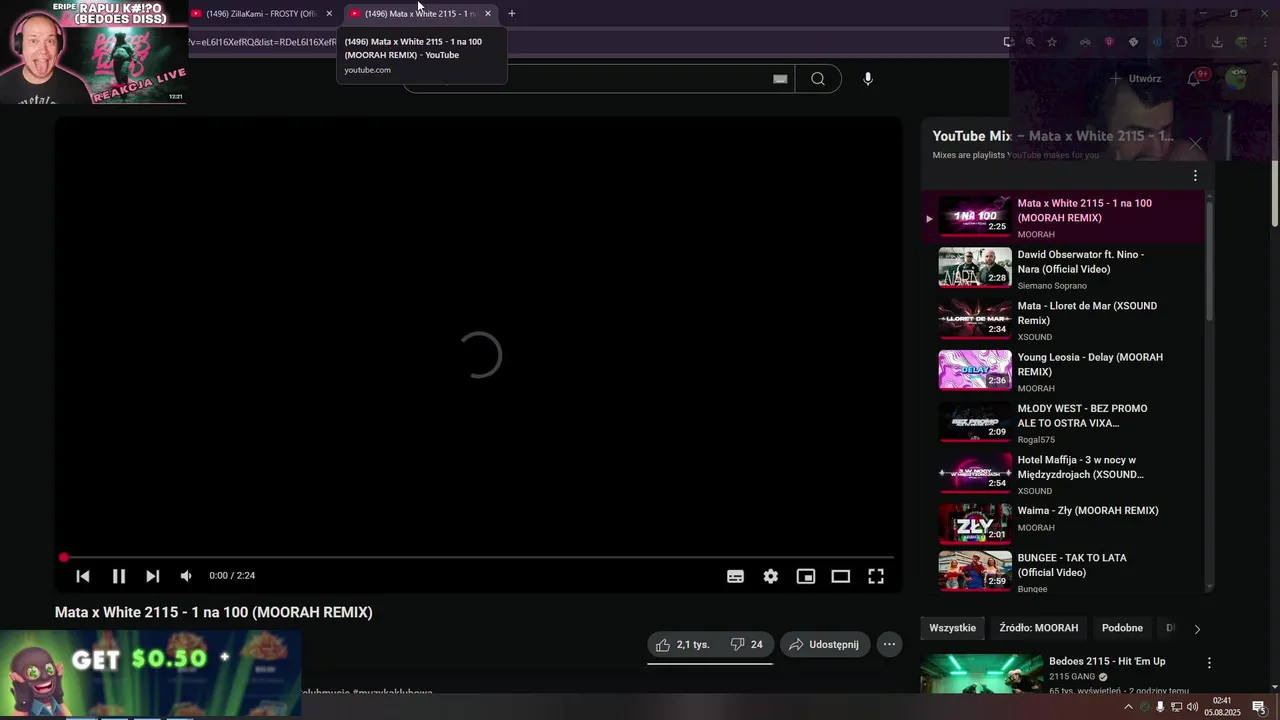
Task: Open browser three-dot main menu
Action: coord(1265,42)
